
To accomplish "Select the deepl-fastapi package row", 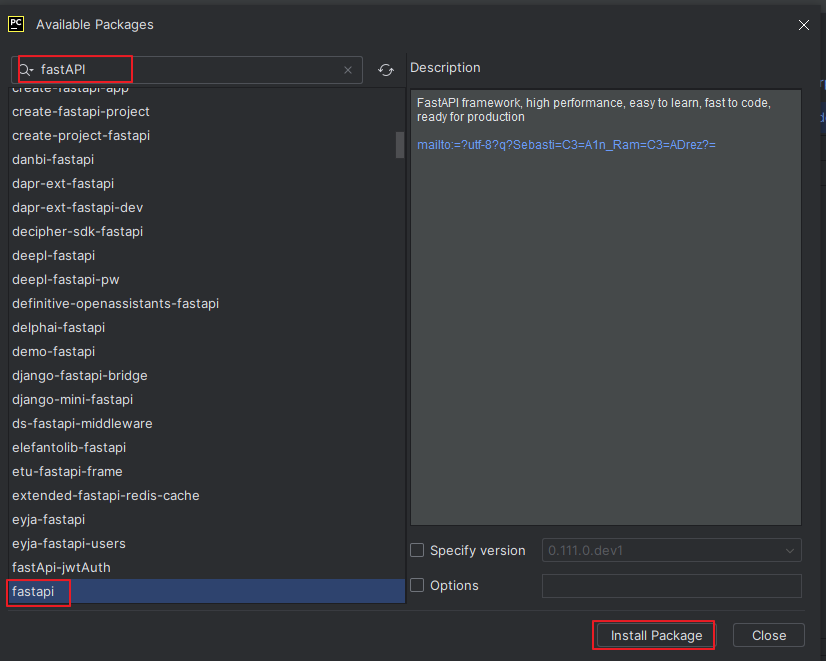I will [x=207, y=255].
